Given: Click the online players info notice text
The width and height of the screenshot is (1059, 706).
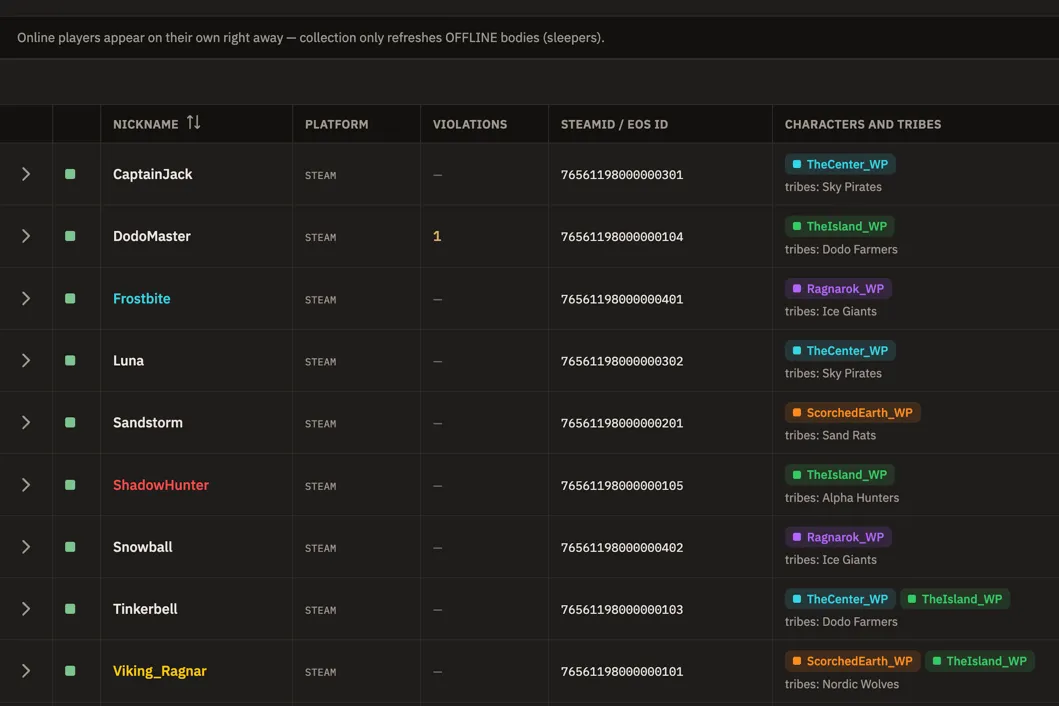Looking at the screenshot, I should [x=311, y=38].
